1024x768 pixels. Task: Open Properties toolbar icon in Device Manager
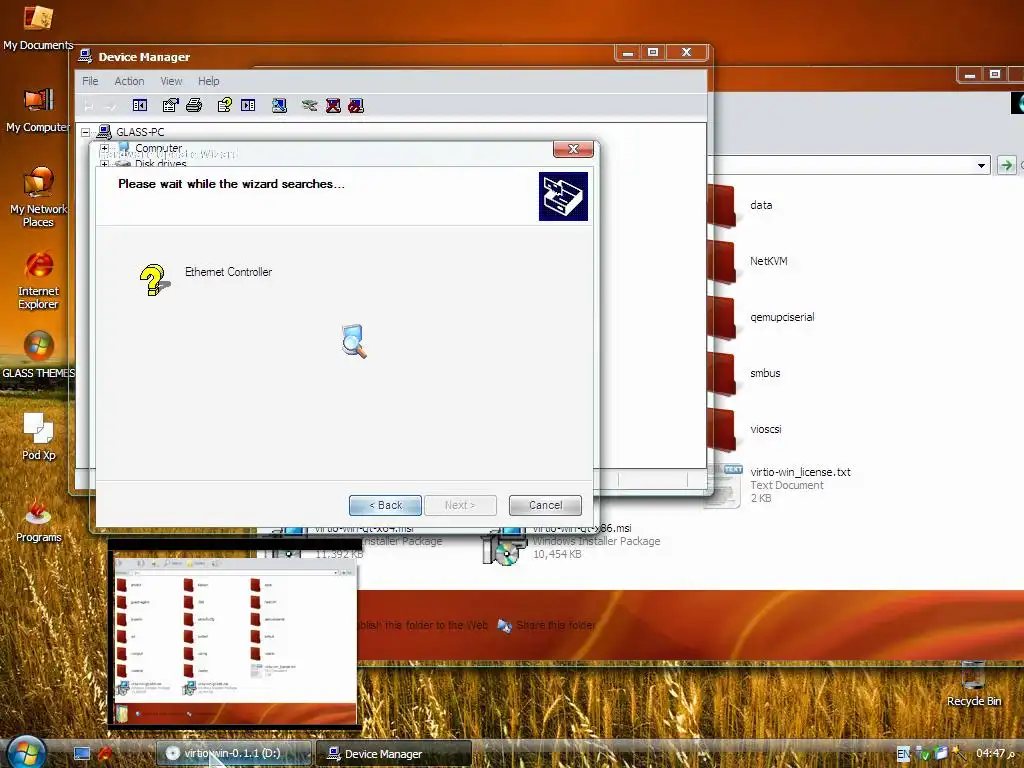point(170,105)
